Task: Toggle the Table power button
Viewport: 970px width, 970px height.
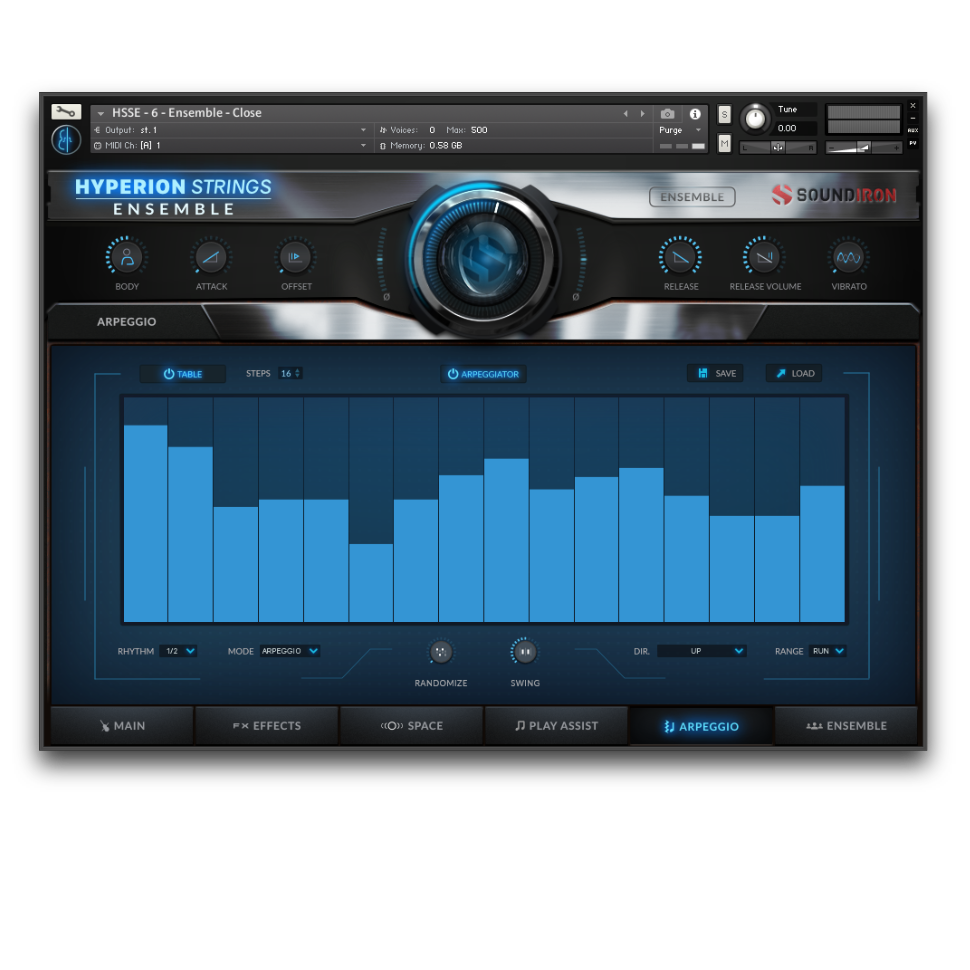Action: 182,374
